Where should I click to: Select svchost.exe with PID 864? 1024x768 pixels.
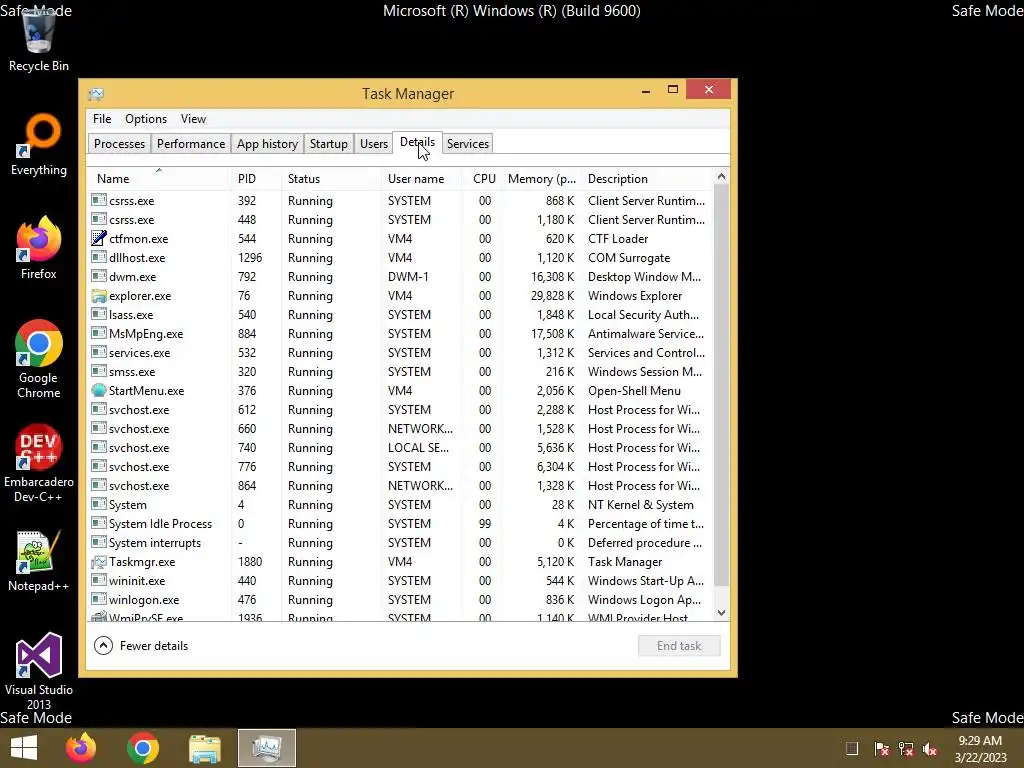[x=400, y=486]
